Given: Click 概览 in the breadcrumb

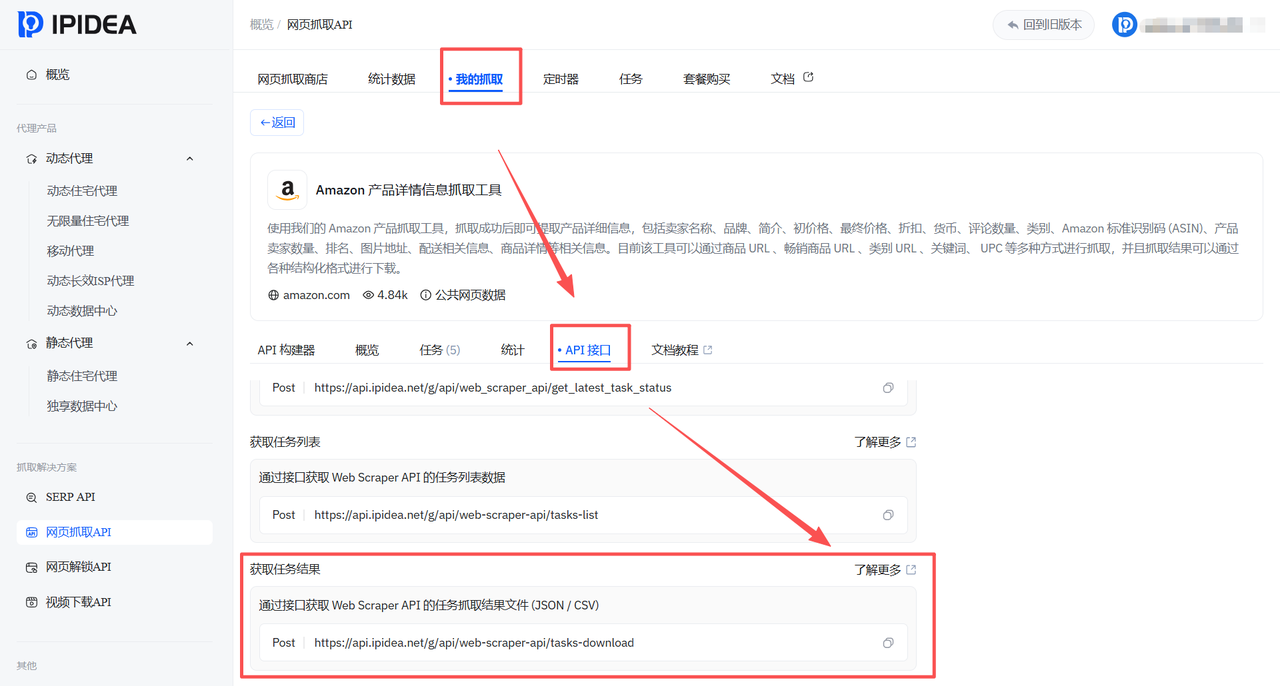Looking at the screenshot, I should [261, 24].
